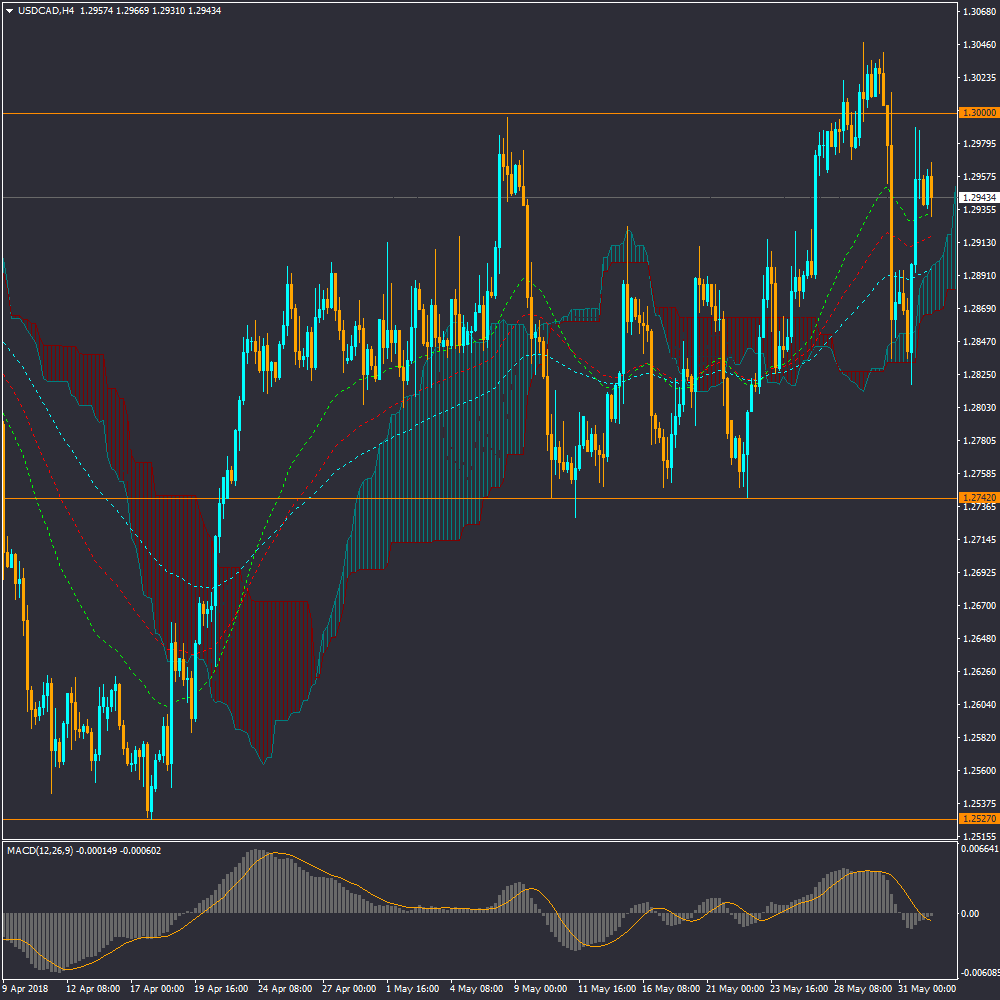This screenshot has height=1000, width=1000.
Task: Click the 1.28030 value on price scale
Action: pos(979,408)
